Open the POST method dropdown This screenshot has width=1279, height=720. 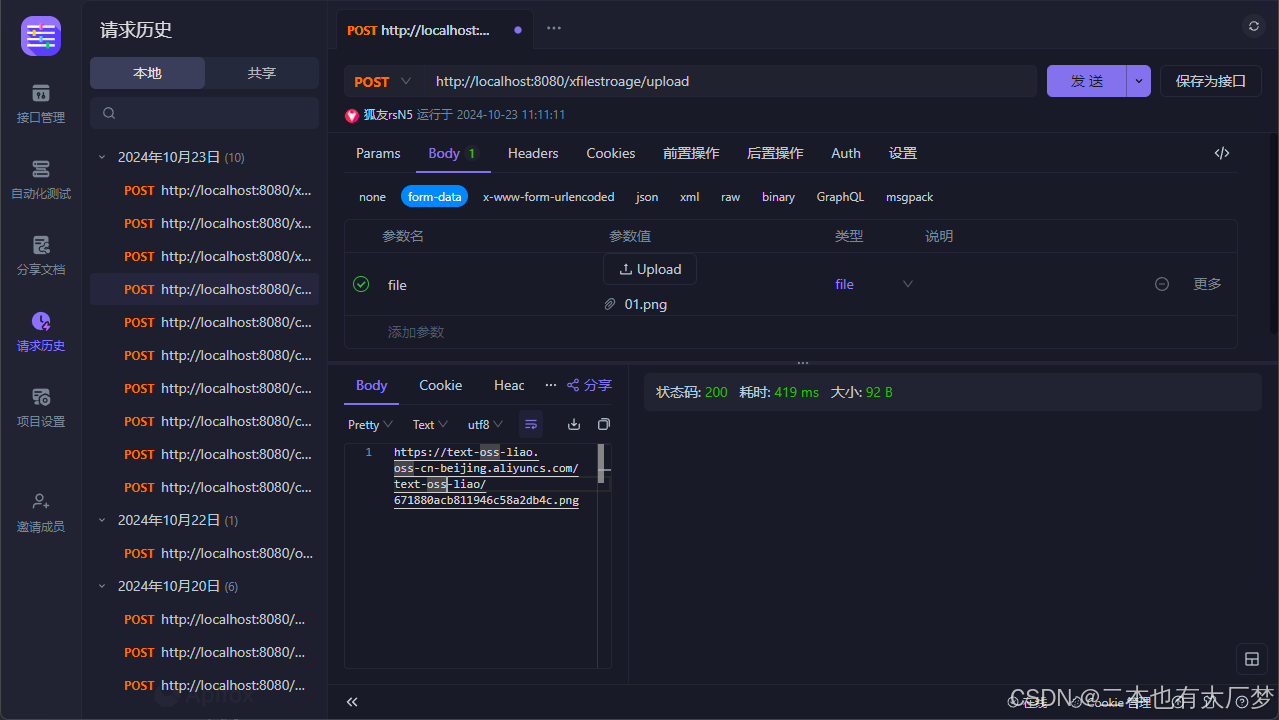coord(383,81)
